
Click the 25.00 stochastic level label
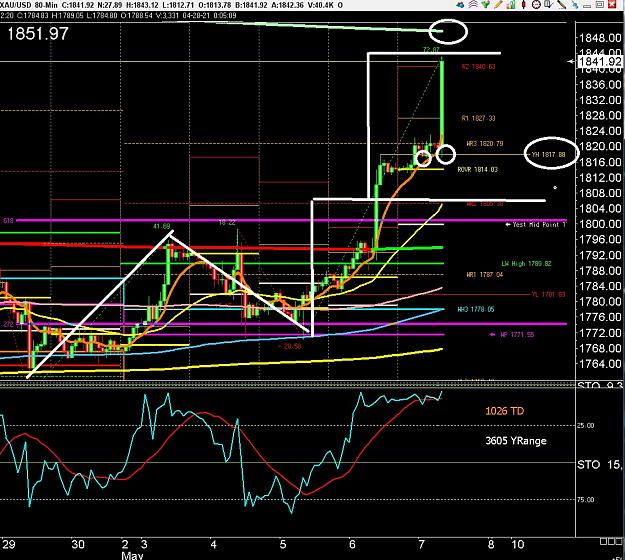click(x=586, y=426)
